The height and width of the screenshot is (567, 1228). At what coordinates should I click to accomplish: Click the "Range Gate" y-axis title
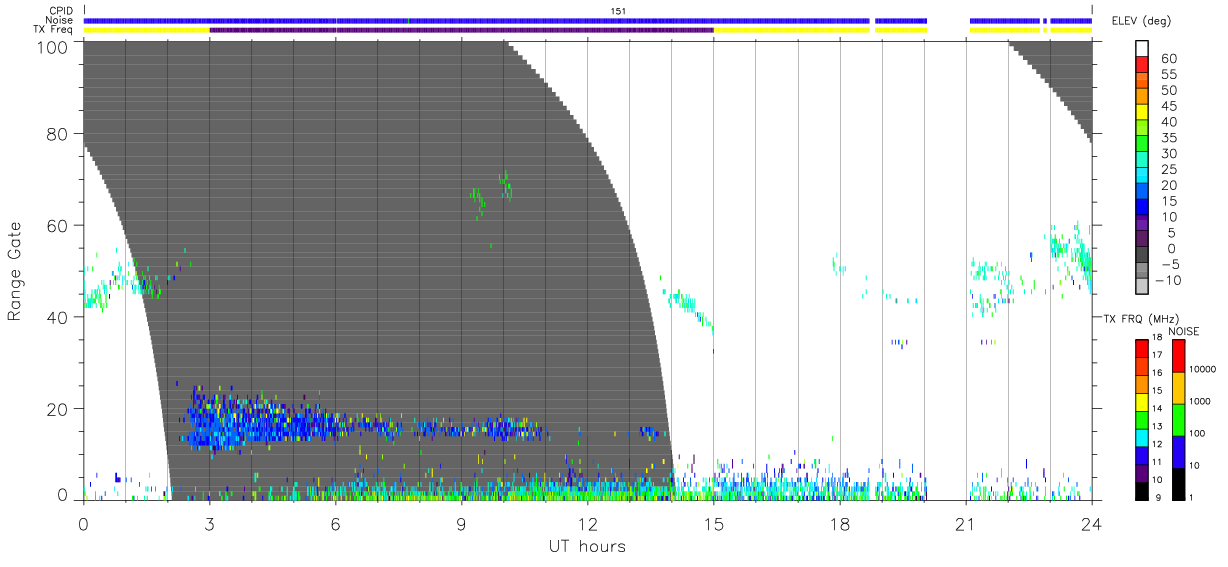coord(15,272)
